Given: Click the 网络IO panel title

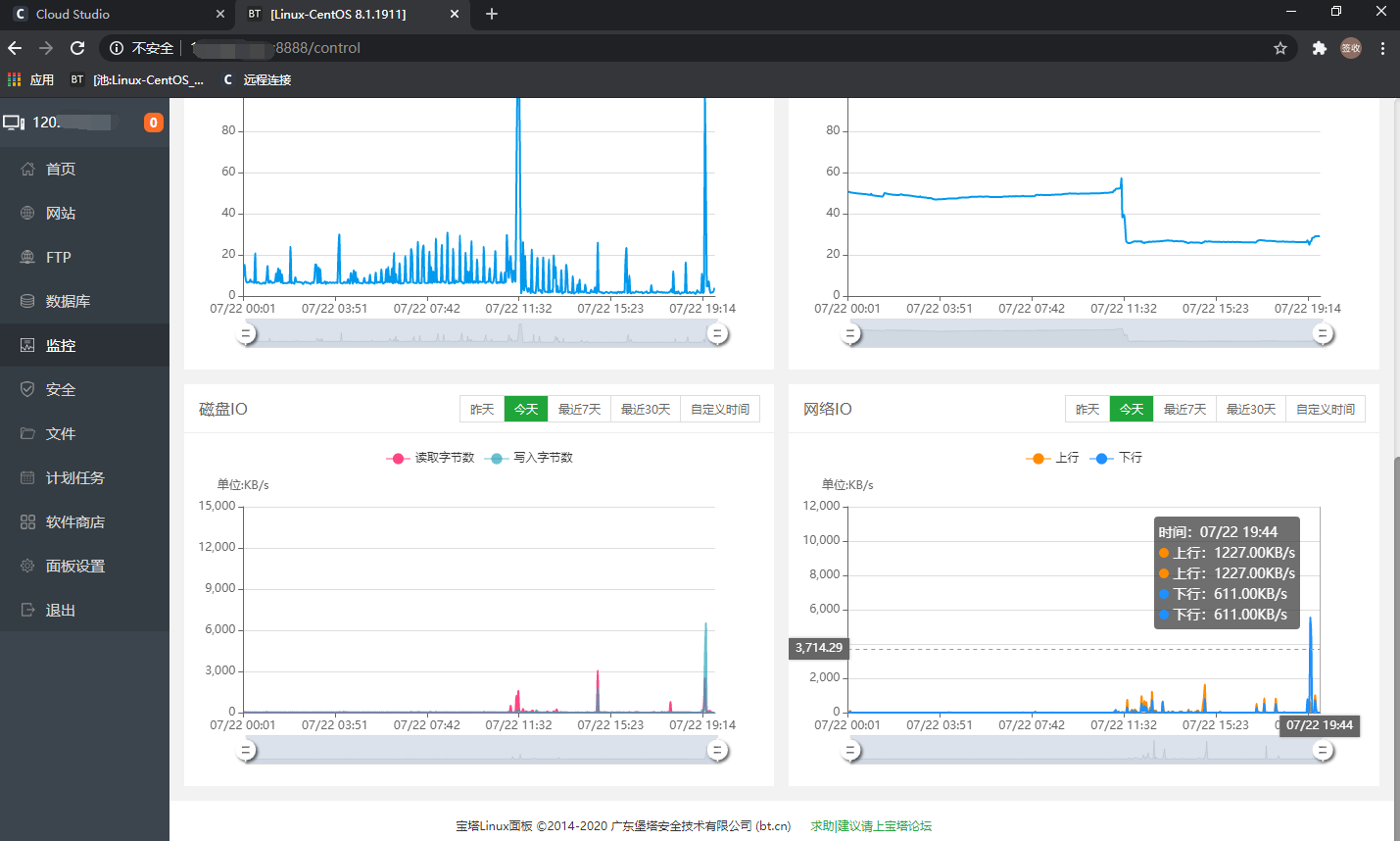Looking at the screenshot, I should [828, 409].
